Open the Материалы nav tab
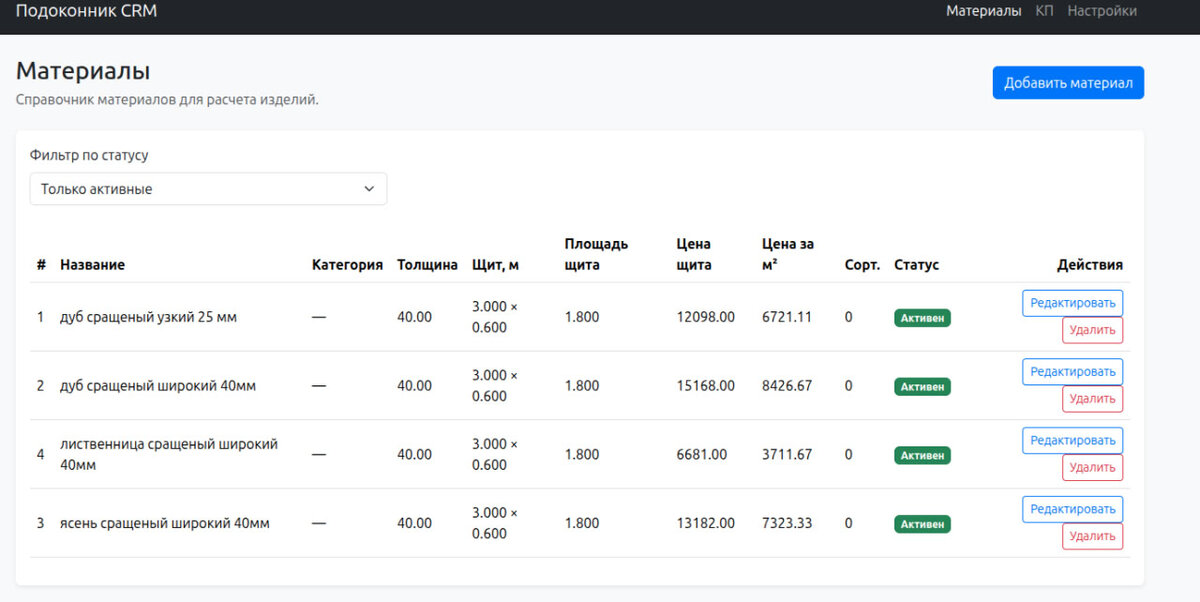The height and width of the screenshot is (602, 1200). [x=984, y=11]
